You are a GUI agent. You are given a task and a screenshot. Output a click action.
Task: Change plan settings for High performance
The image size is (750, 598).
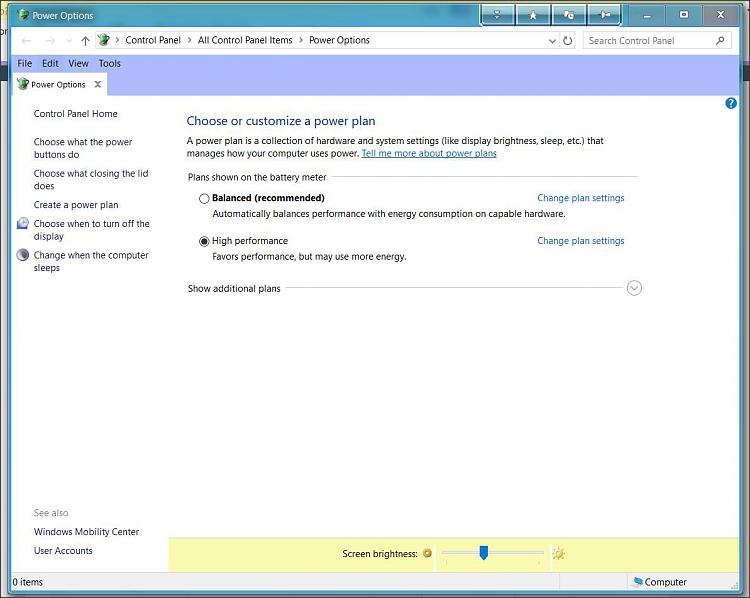coord(581,241)
